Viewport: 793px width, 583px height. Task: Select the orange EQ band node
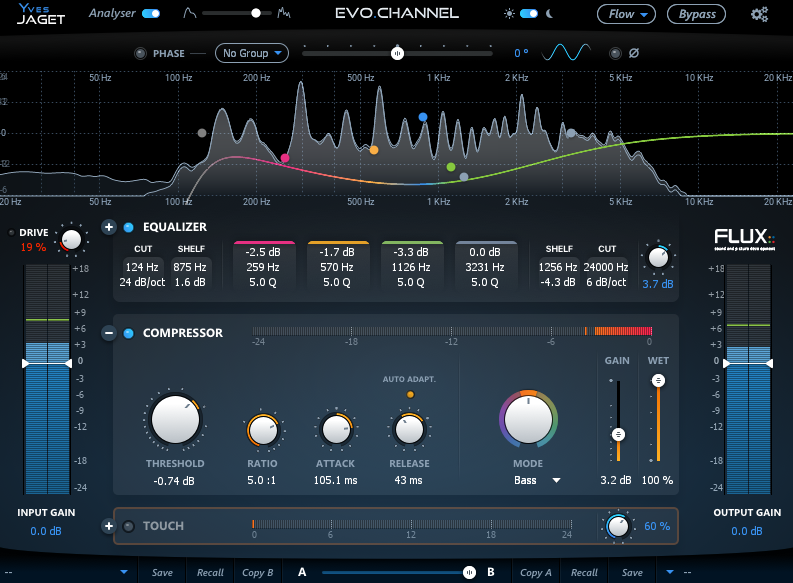pyautogui.click(x=374, y=150)
